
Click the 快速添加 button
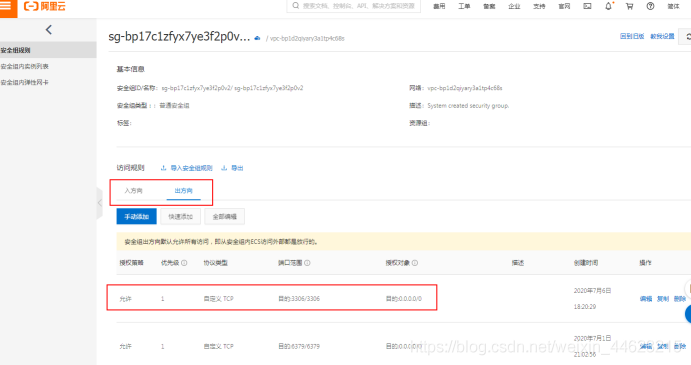point(180,216)
